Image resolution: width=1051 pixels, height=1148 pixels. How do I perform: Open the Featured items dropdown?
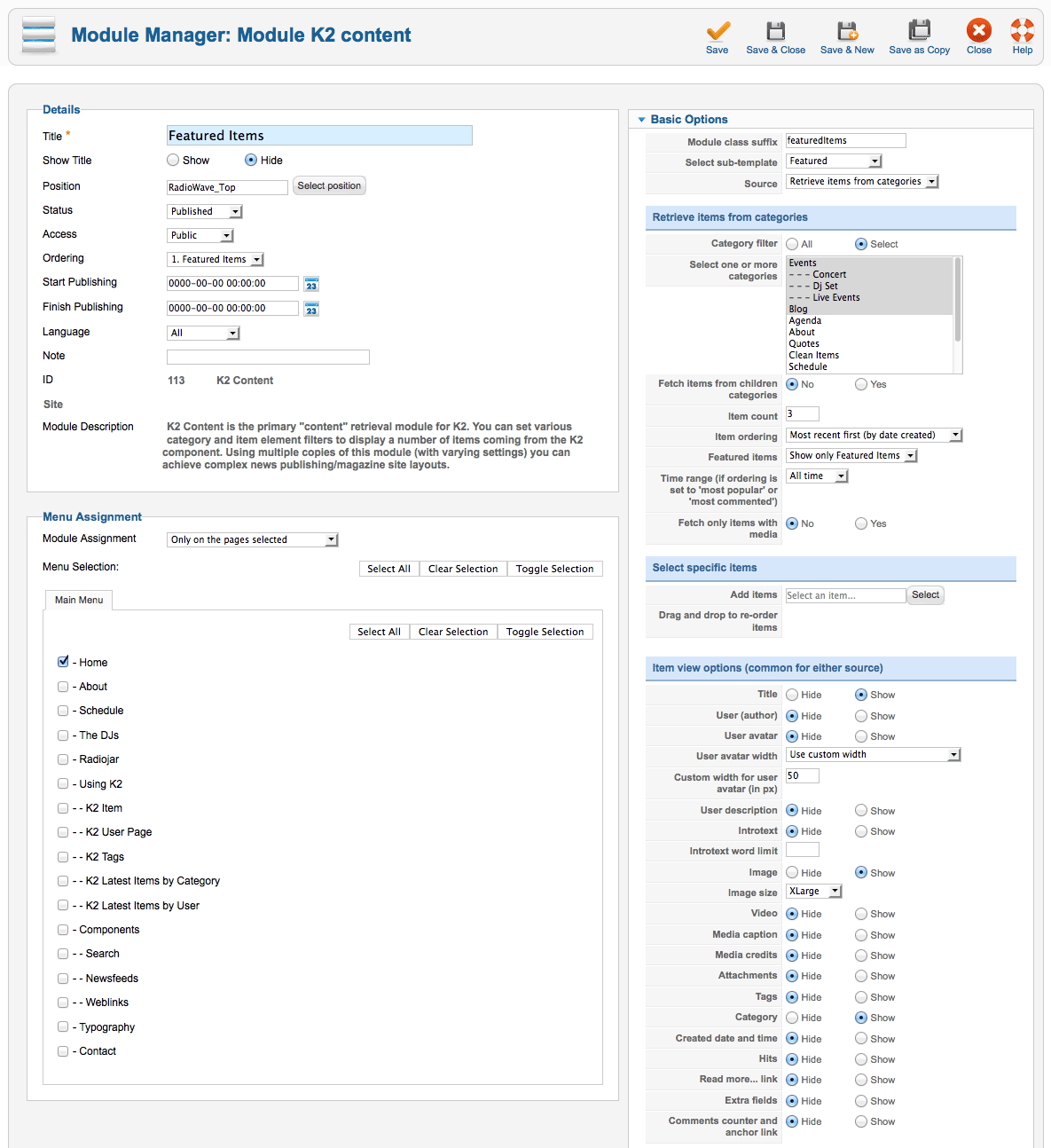pos(851,456)
